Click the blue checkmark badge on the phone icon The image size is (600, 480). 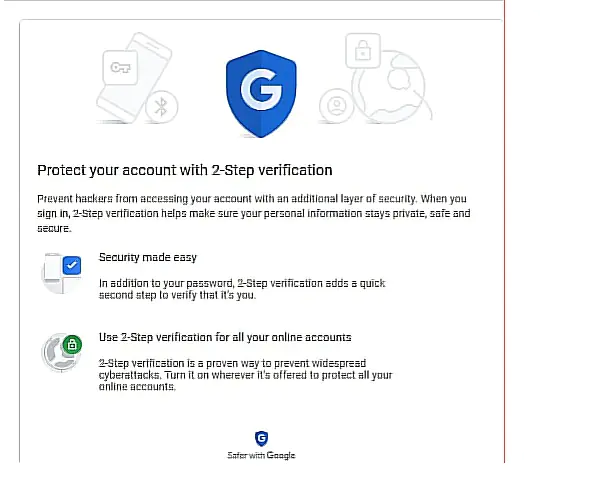(x=71, y=266)
